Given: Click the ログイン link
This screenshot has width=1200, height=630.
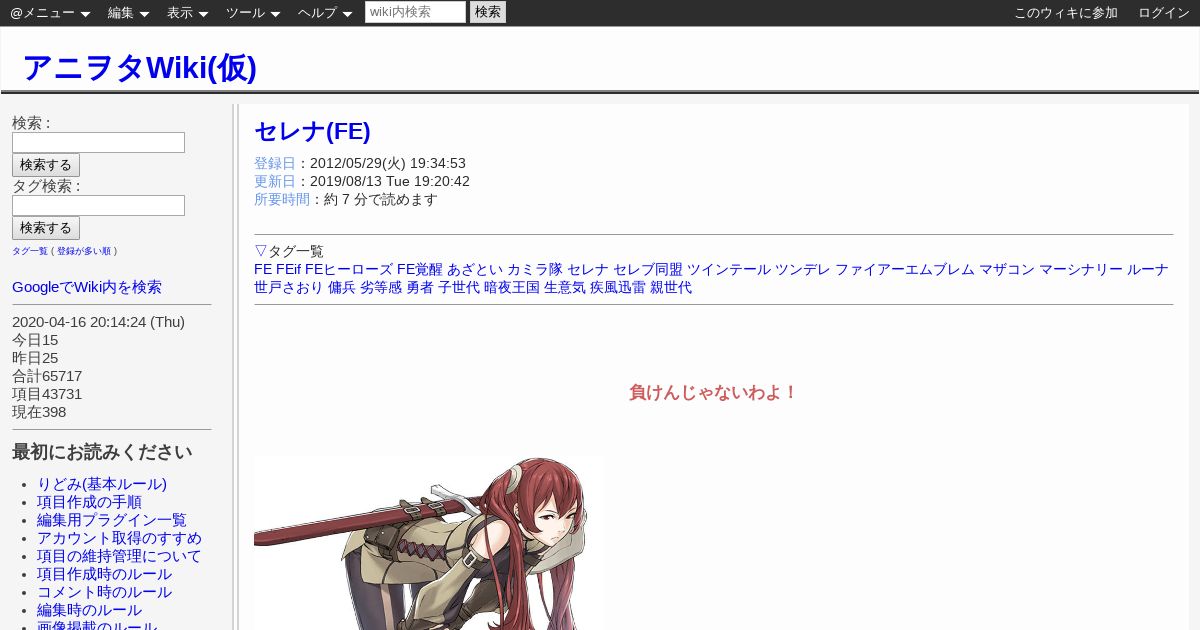Looking at the screenshot, I should [x=1164, y=13].
